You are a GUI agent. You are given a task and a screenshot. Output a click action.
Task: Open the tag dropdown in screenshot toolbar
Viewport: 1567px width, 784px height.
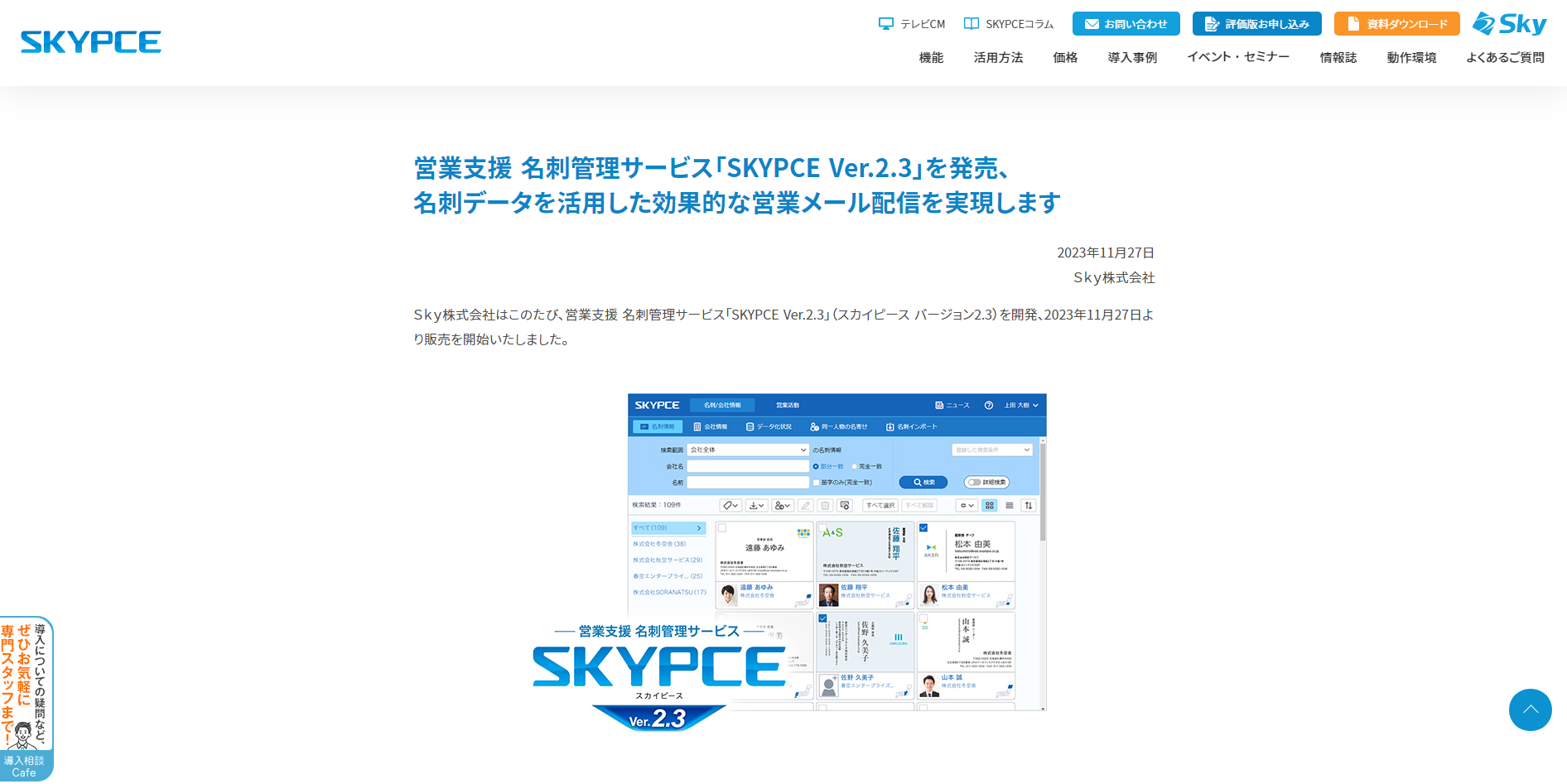pyautogui.click(x=730, y=505)
